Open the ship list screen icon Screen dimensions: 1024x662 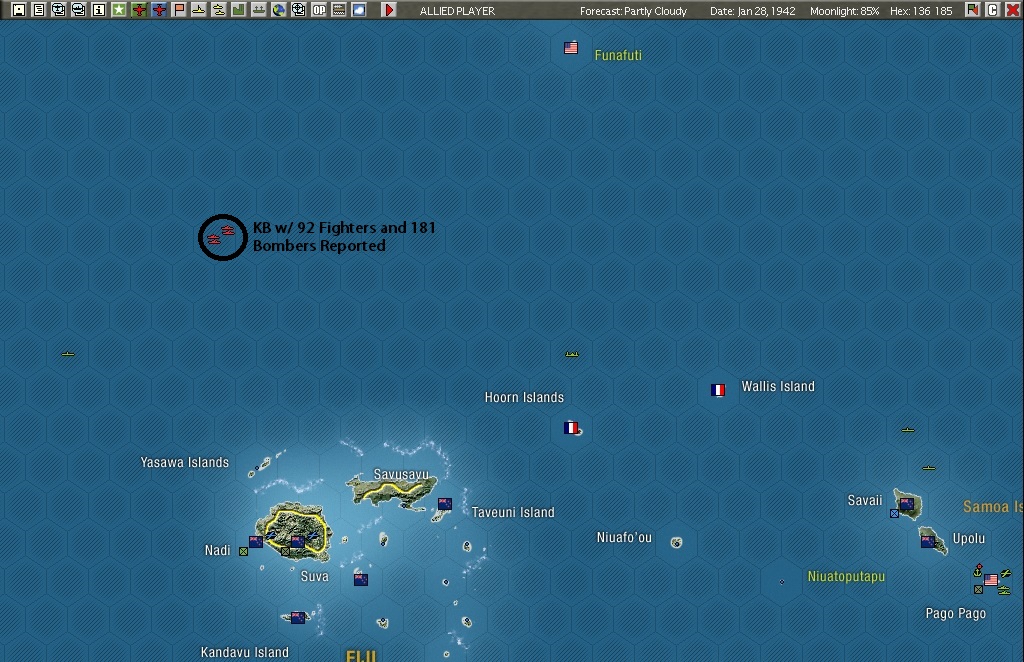(x=79, y=10)
